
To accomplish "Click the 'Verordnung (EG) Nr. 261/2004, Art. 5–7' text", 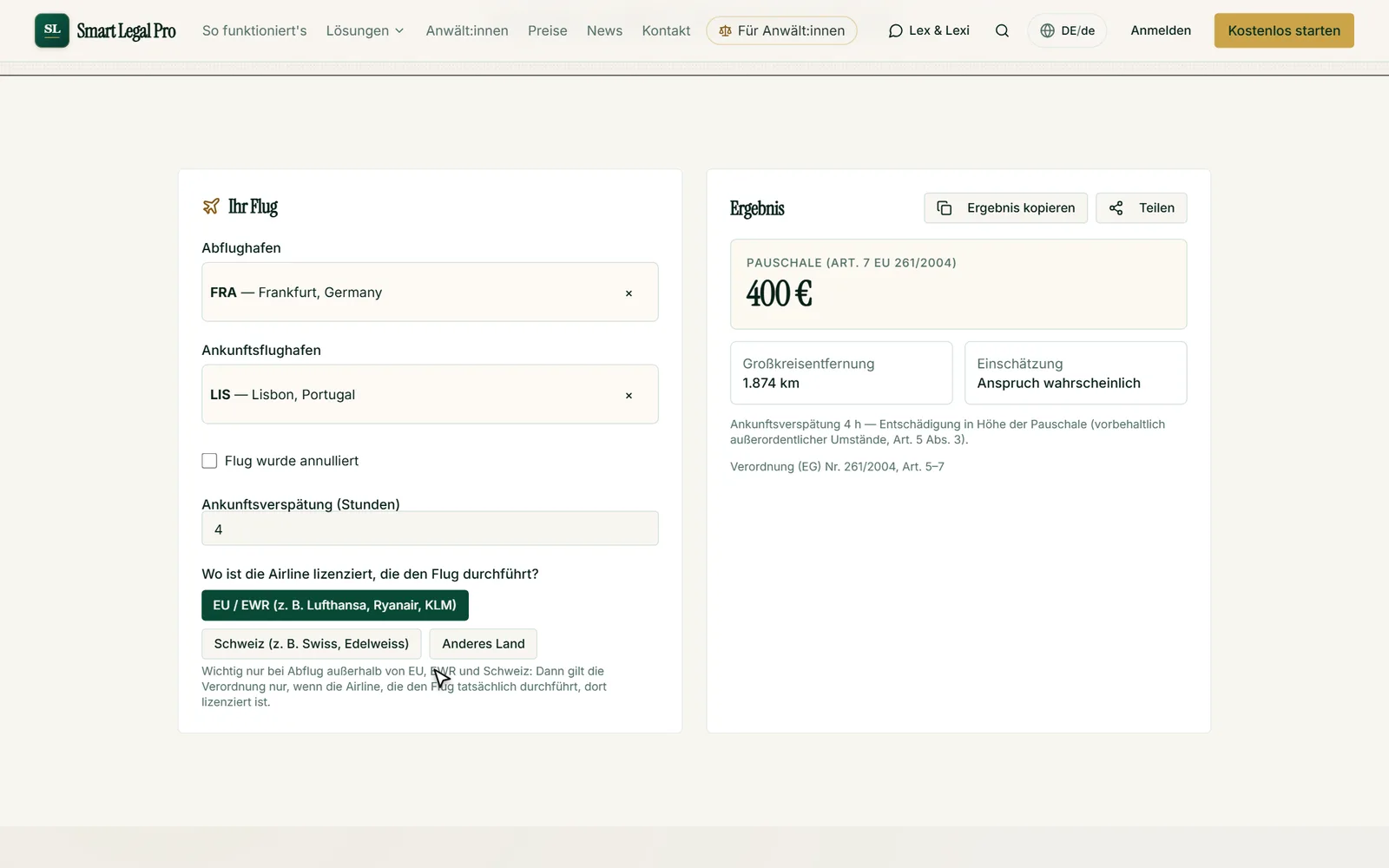I will point(837,467).
